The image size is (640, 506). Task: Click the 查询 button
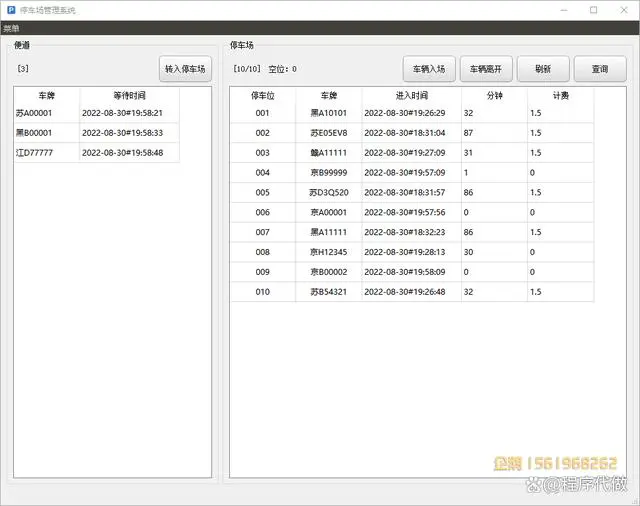600,69
